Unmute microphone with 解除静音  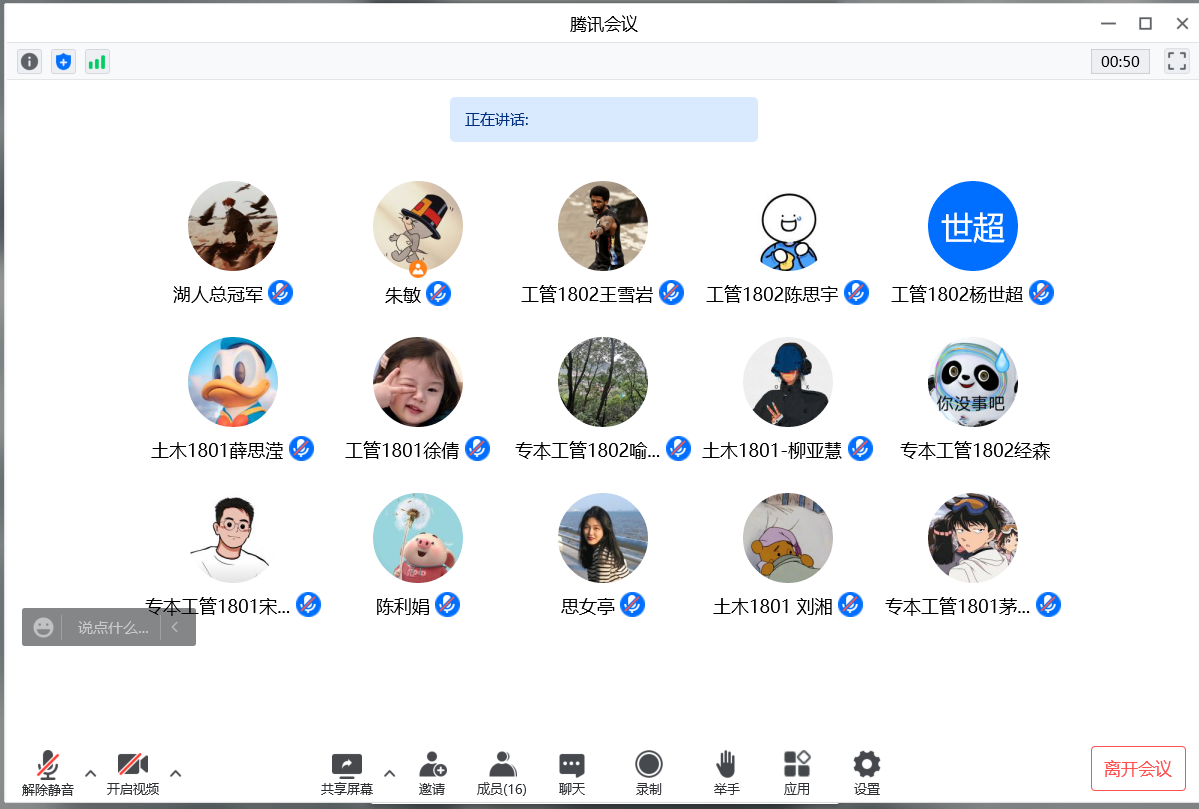click(x=47, y=773)
